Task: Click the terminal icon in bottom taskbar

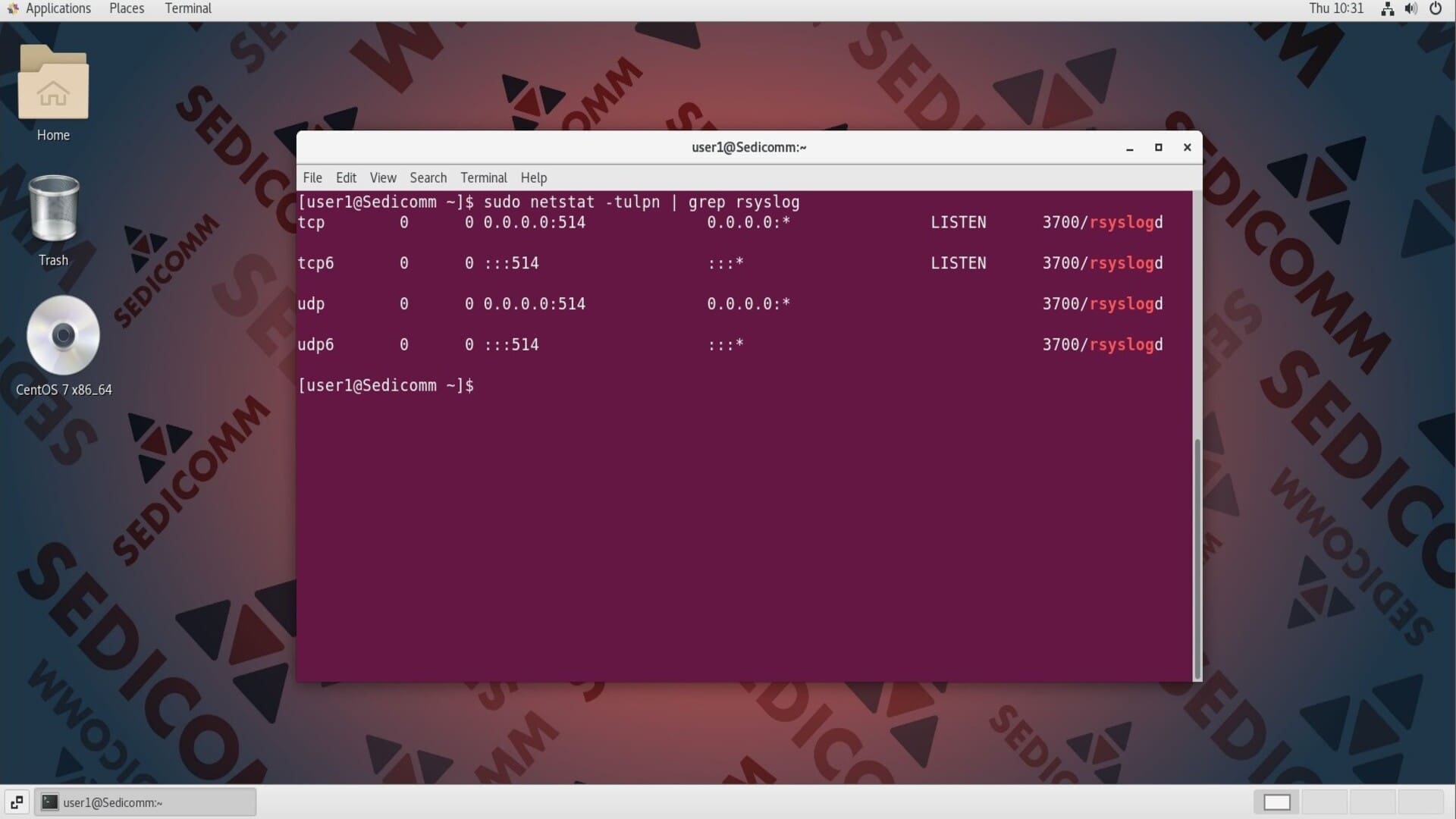Action: pos(50,802)
